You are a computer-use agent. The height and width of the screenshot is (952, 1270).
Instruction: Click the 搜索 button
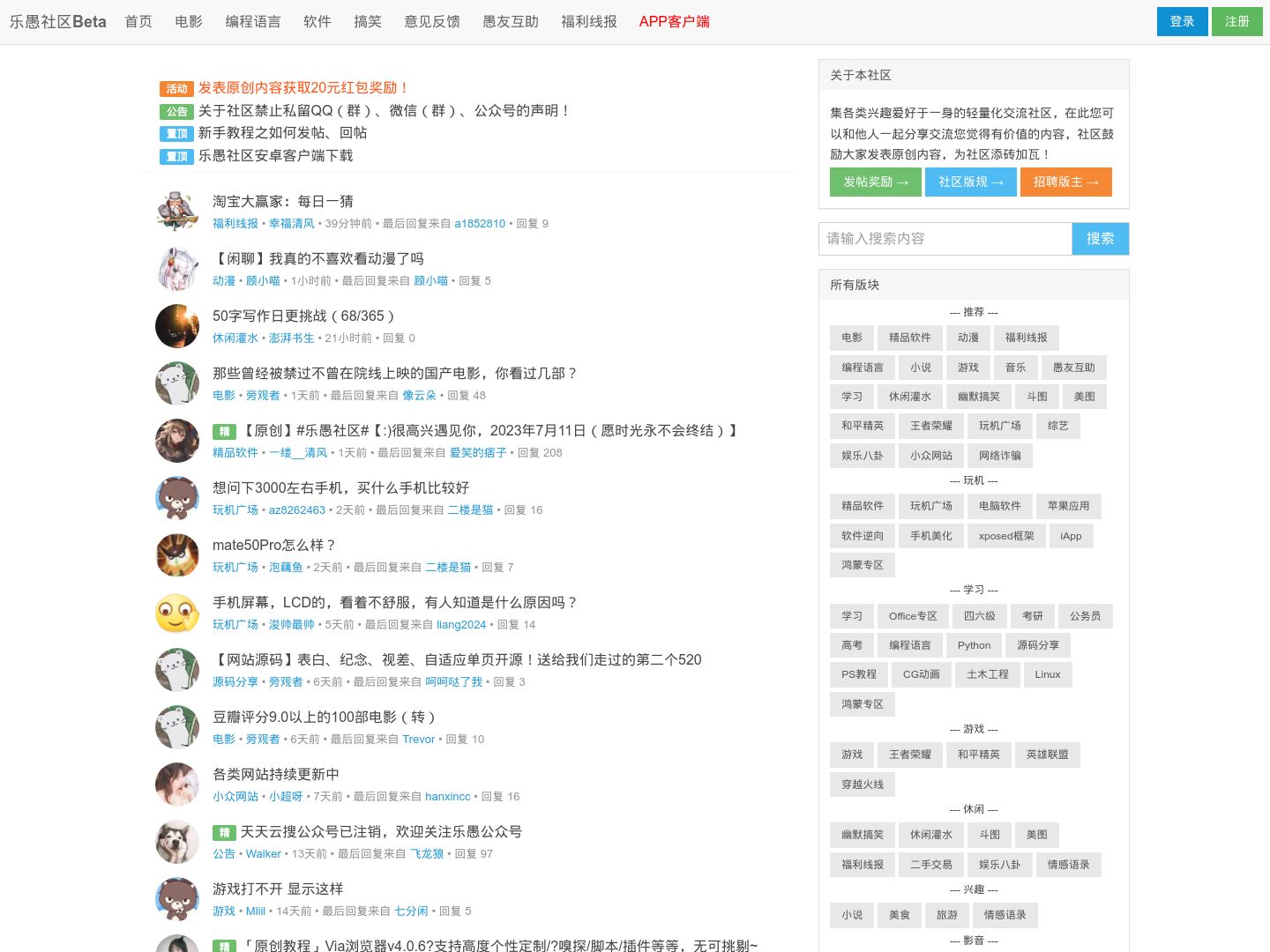(1101, 239)
